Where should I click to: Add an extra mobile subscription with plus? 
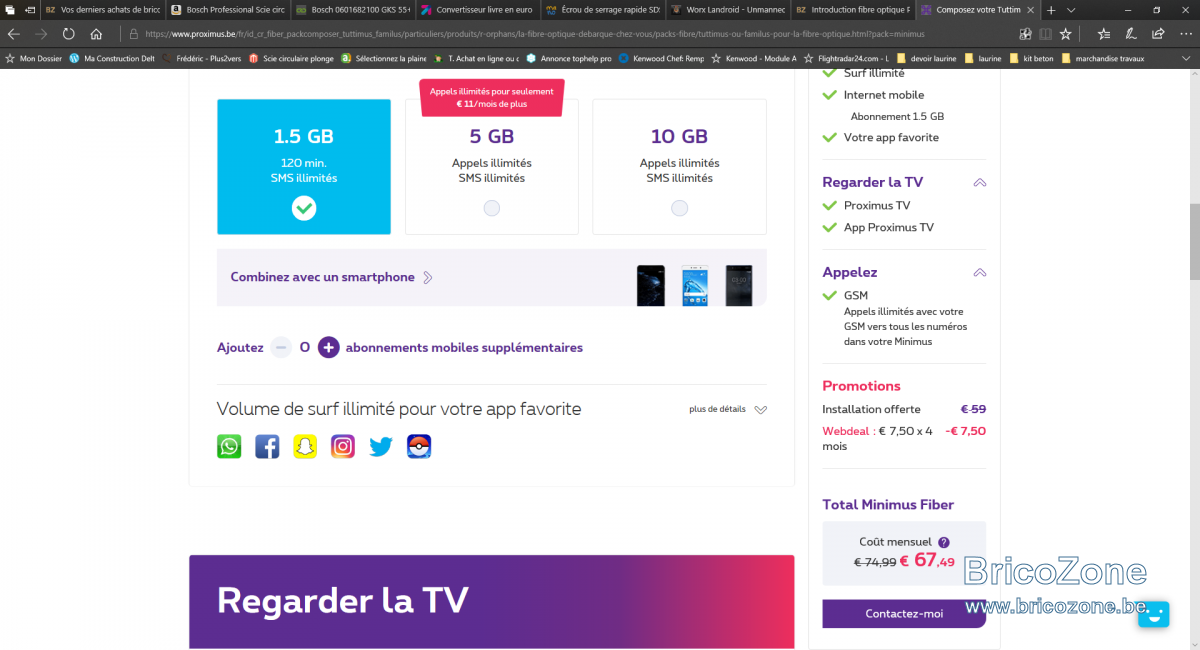point(329,348)
